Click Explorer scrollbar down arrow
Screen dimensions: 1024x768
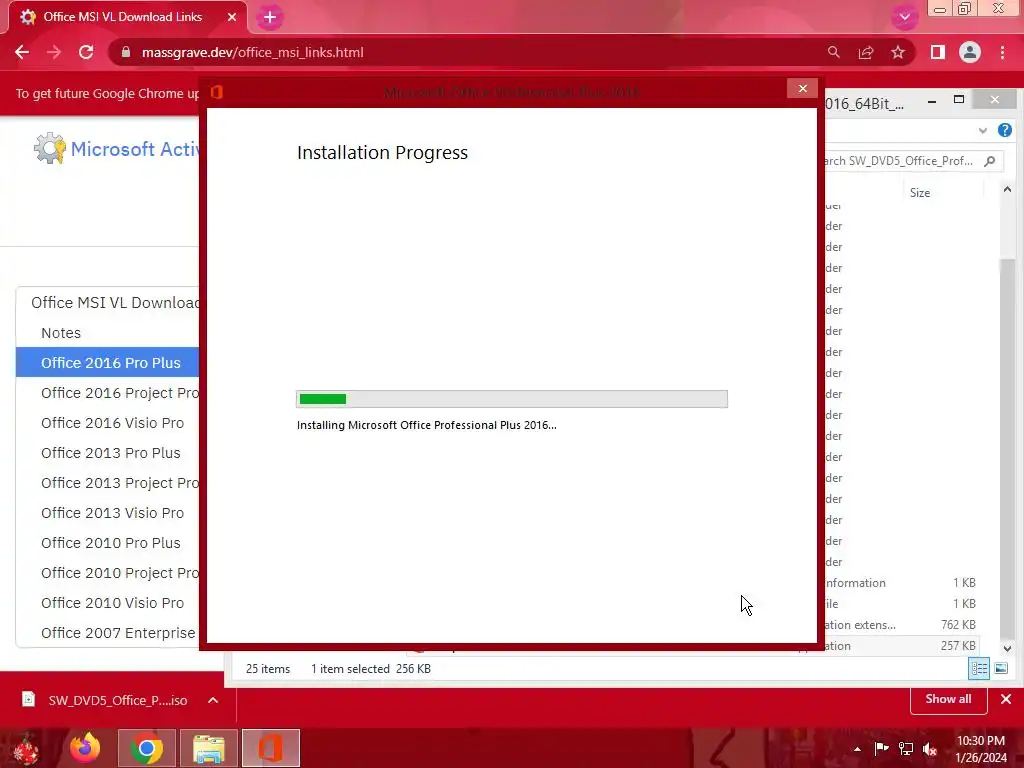coord(1007,648)
